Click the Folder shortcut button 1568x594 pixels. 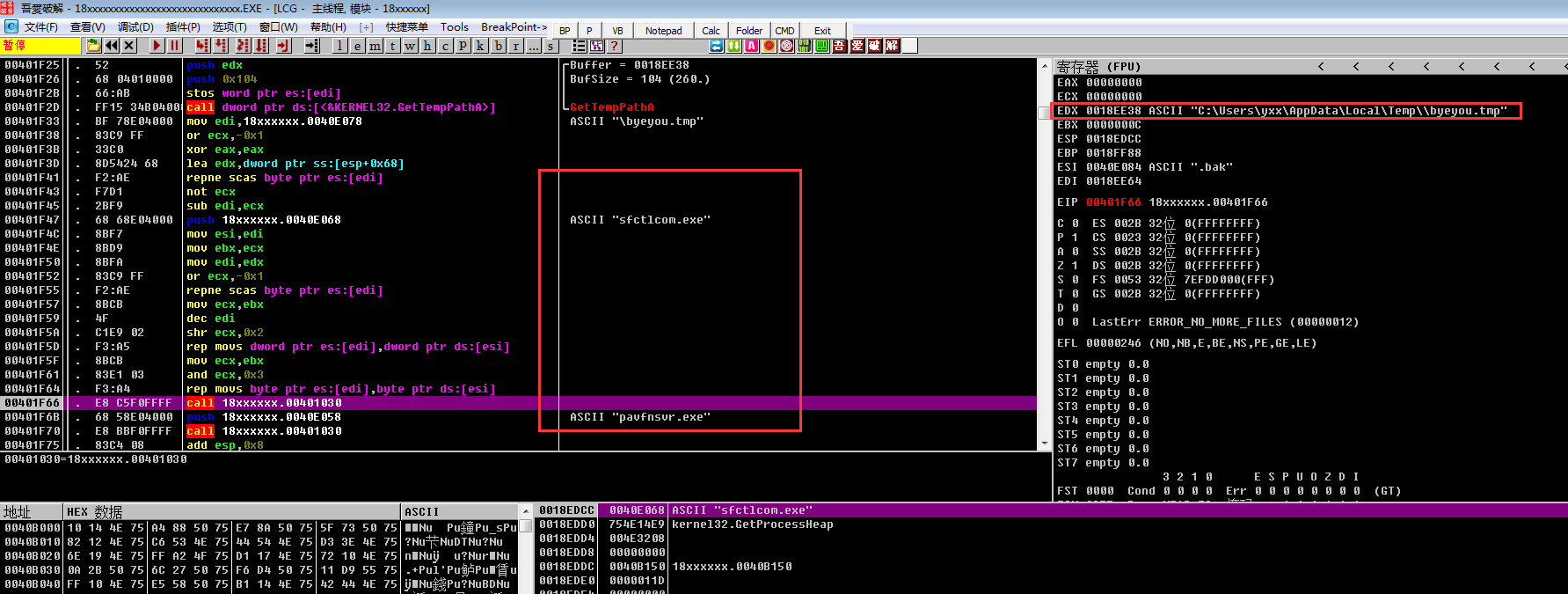pyautogui.click(x=749, y=31)
